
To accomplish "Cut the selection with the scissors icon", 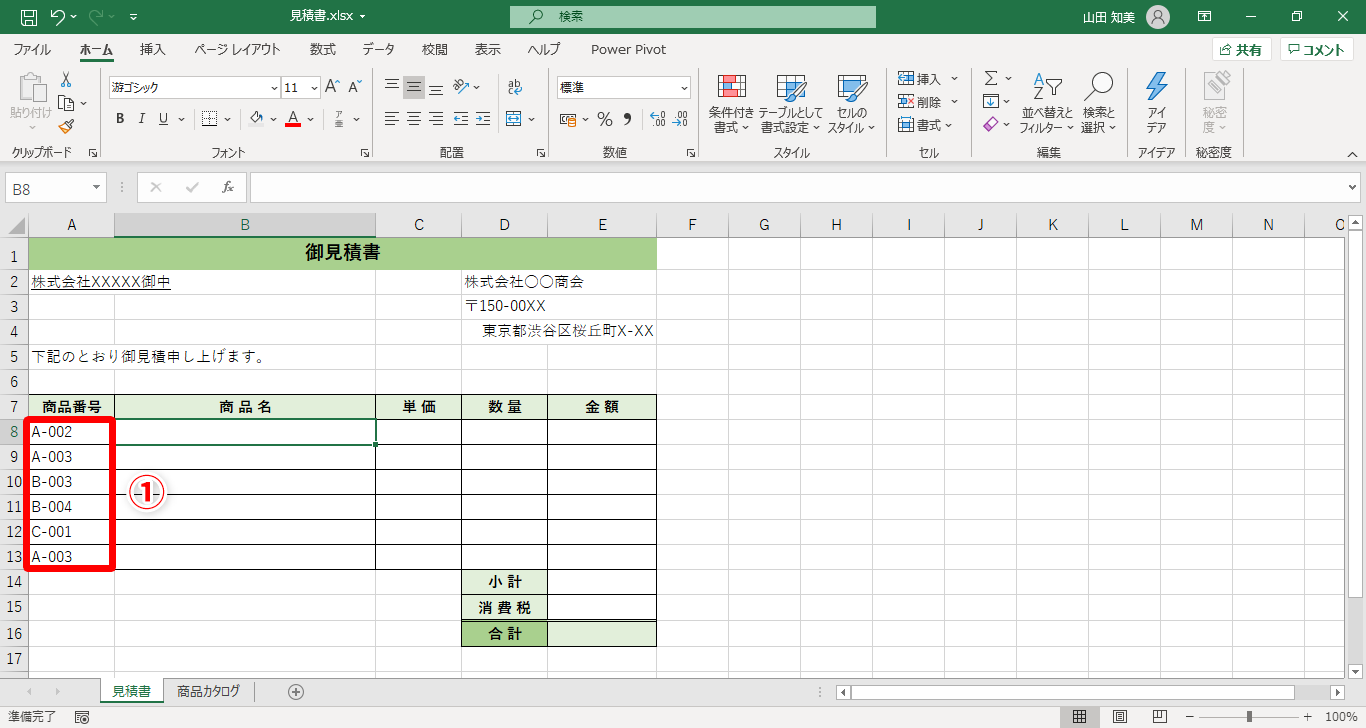I will 66,80.
